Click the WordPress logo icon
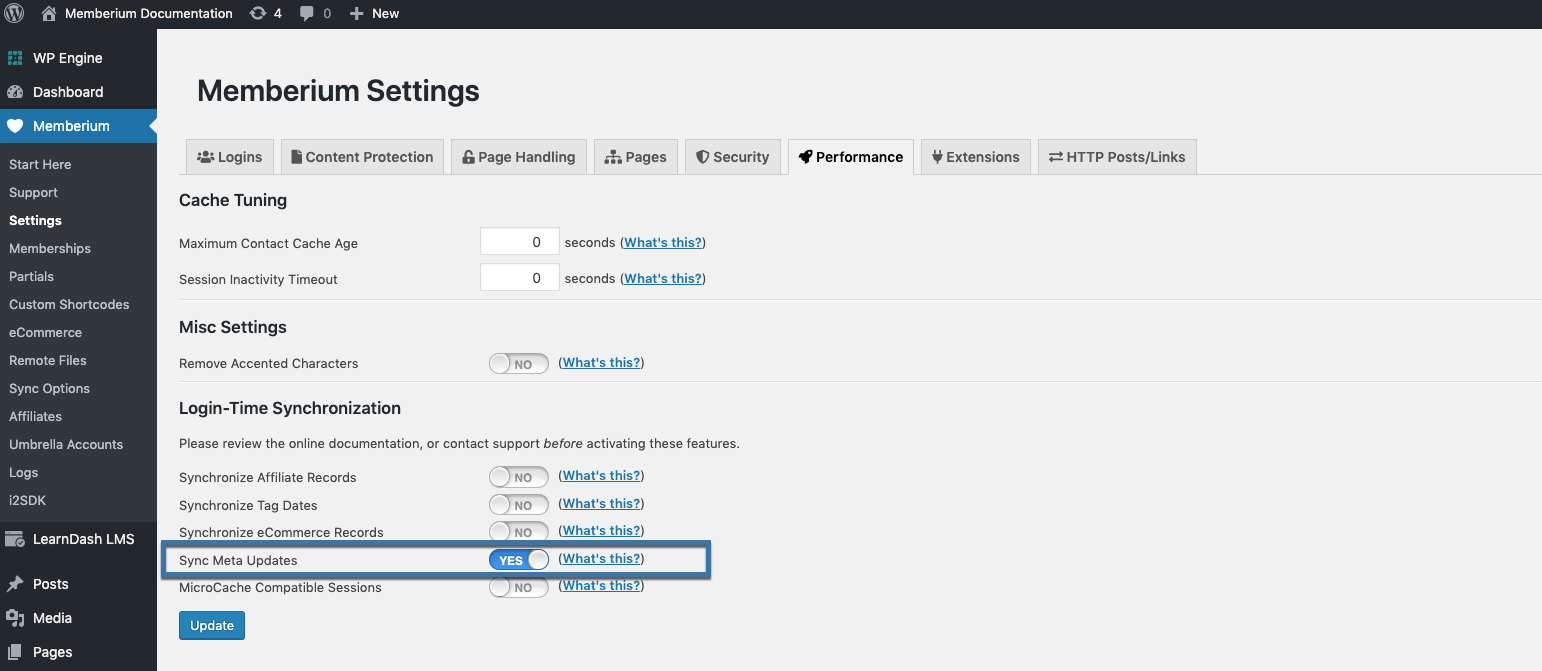 tap(14, 13)
